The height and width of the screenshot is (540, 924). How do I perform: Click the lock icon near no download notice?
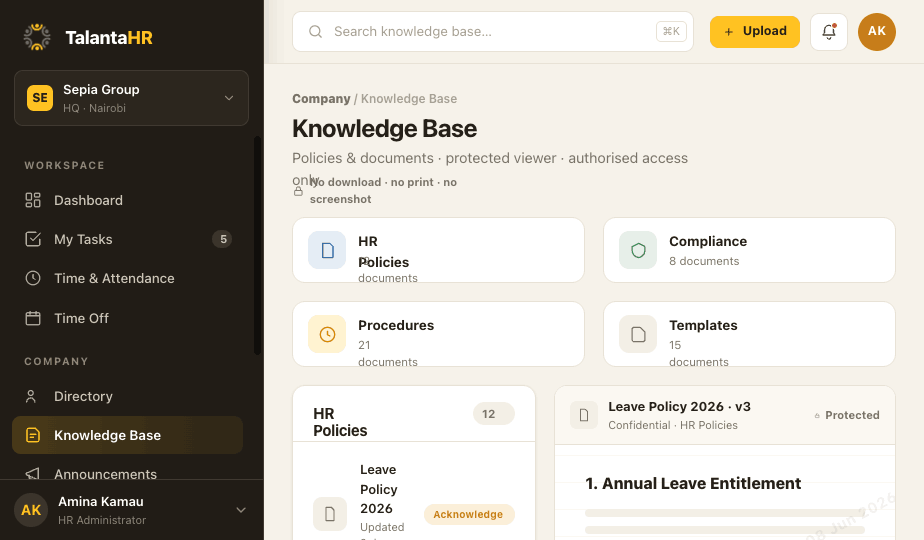pyautogui.click(x=298, y=191)
